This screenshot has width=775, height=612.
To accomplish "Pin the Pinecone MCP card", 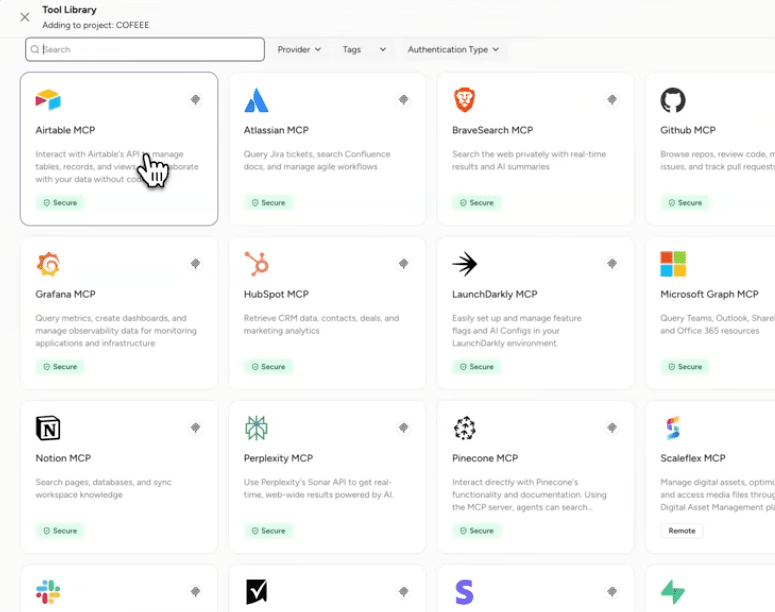I will pyautogui.click(x=612, y=428).
